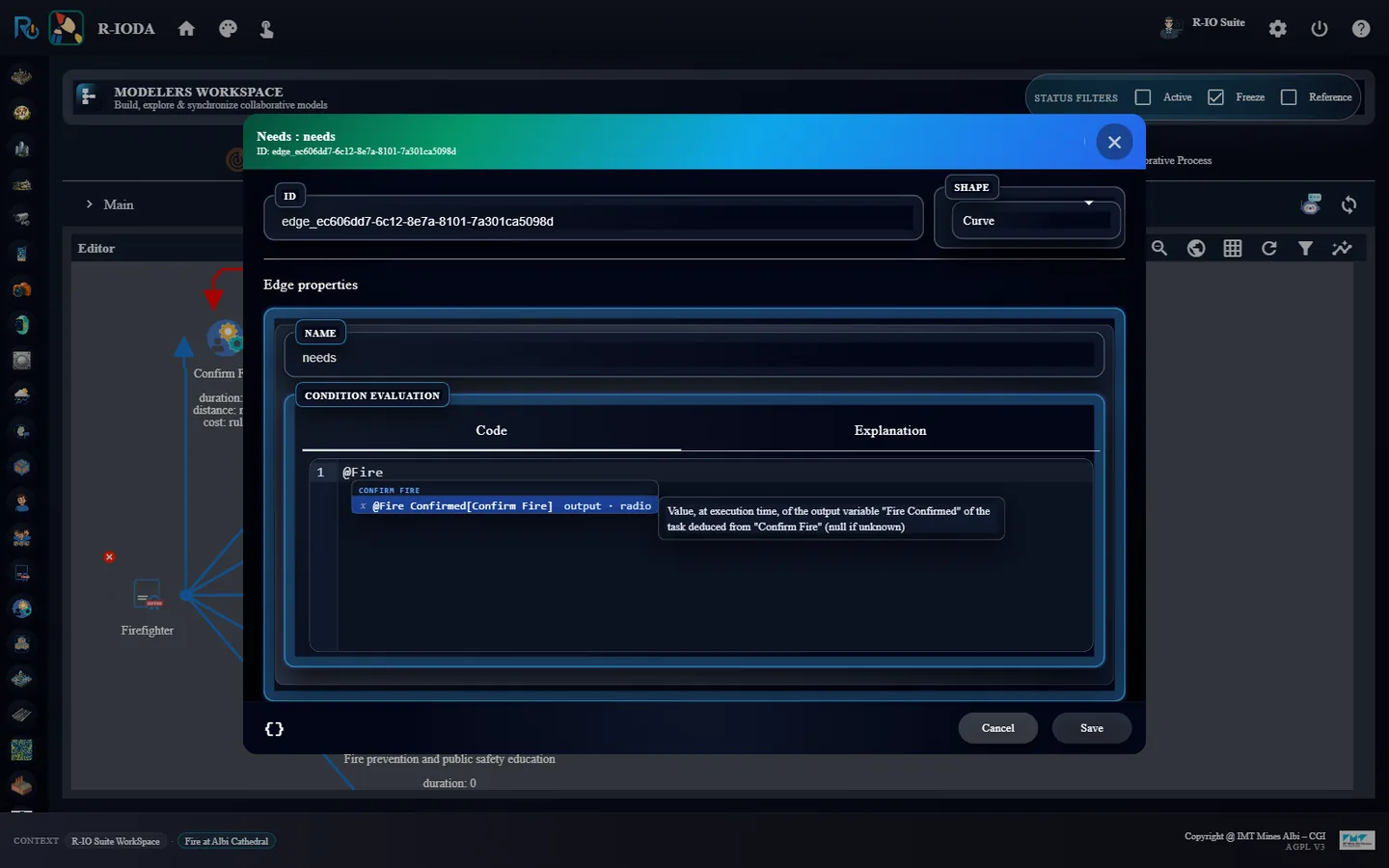Click the editor globe view icon
The height and width of the screenshot is (868, 1389).
coord(1196,248)
